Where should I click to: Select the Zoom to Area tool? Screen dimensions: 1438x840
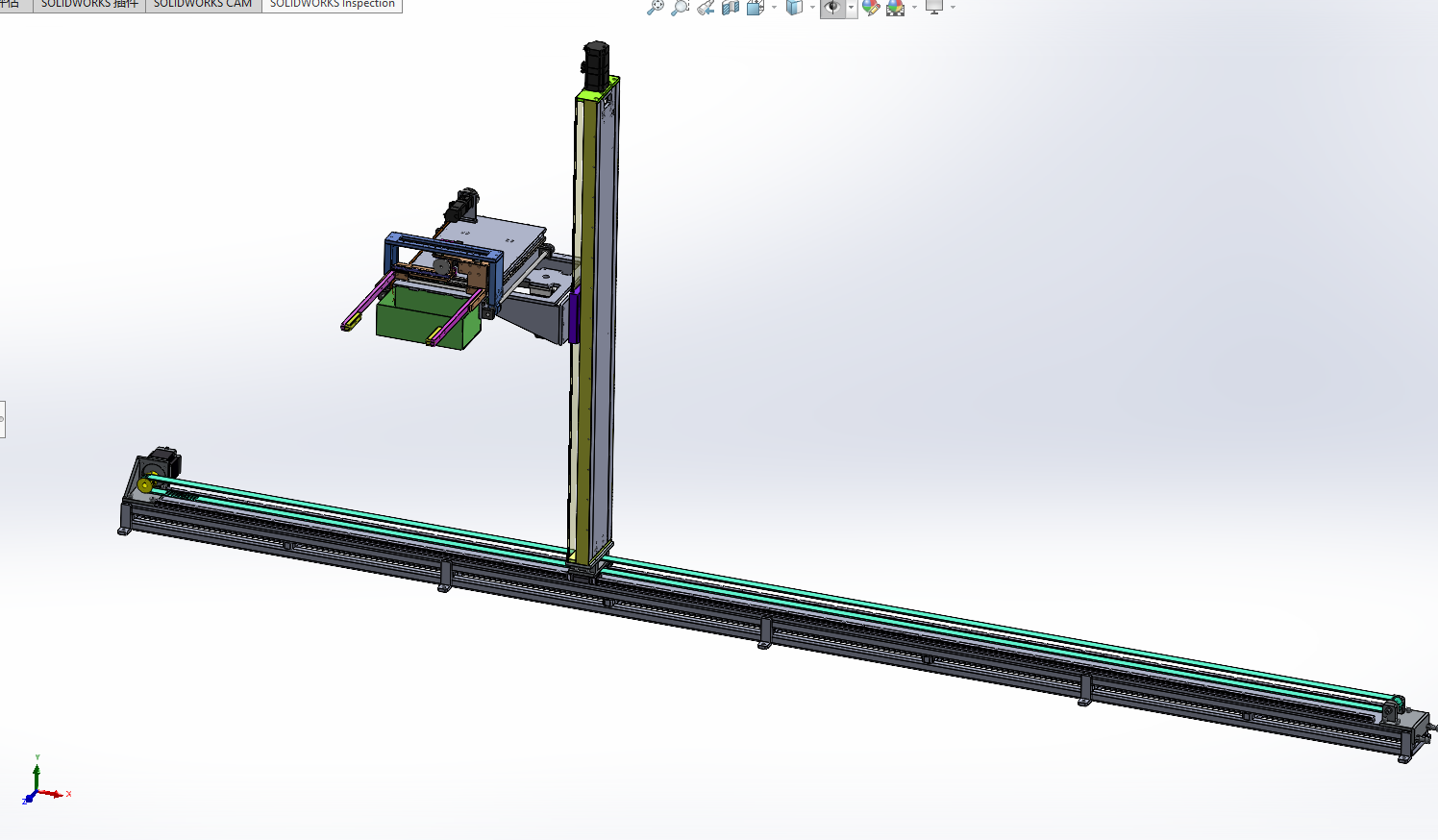click(x=680, y=8)
